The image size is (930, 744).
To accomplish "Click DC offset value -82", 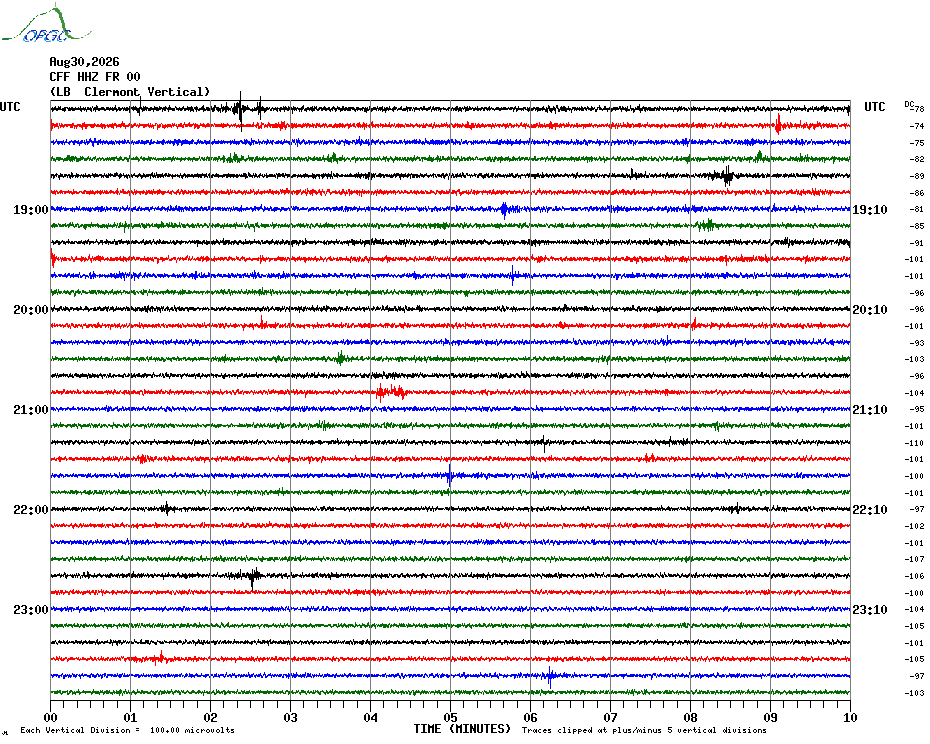I will click(917, 160).
